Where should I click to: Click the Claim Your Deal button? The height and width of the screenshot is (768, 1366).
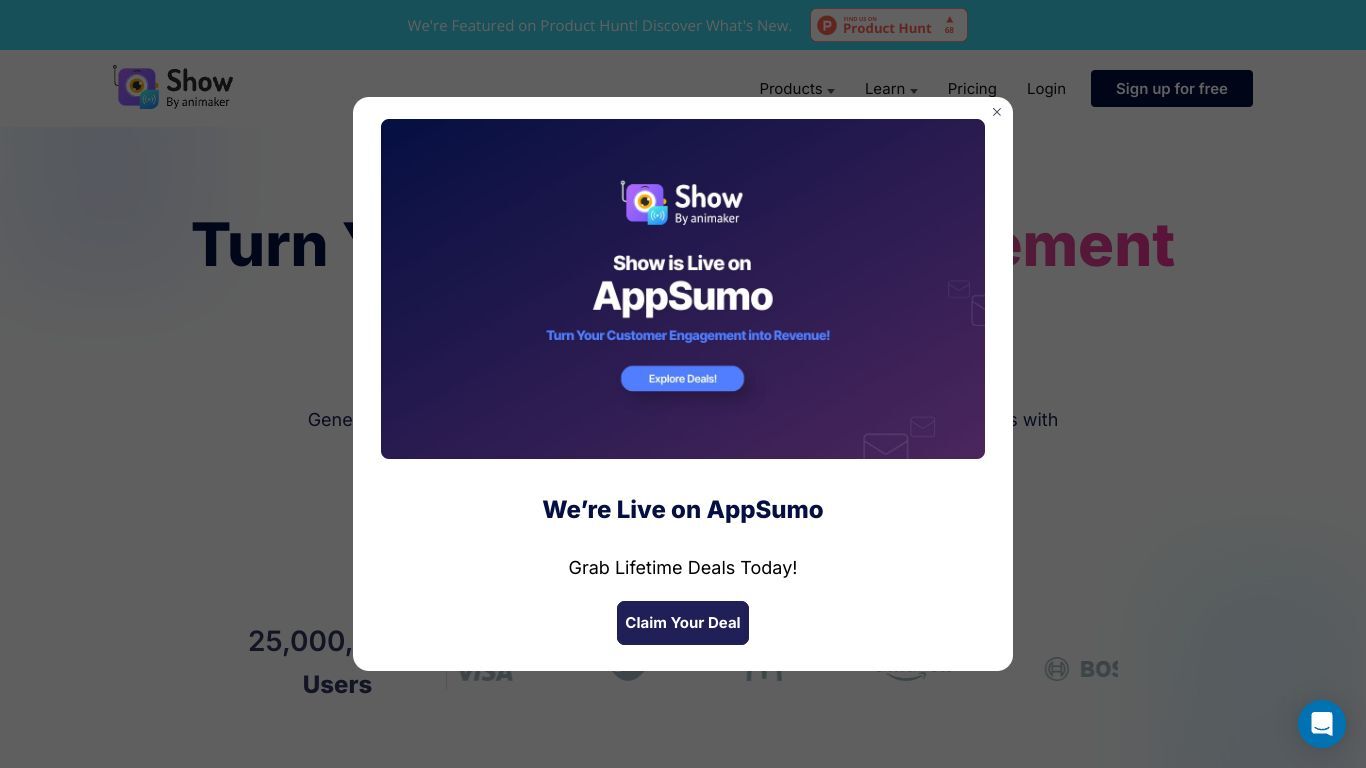pyautogui.click(x=683, y=623)
